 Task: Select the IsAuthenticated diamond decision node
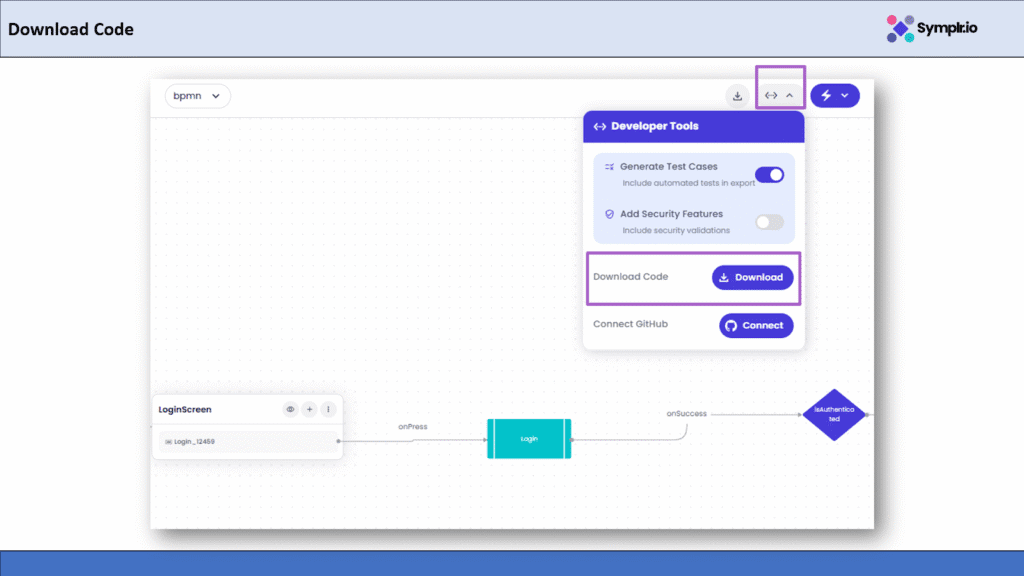(833, 414)
